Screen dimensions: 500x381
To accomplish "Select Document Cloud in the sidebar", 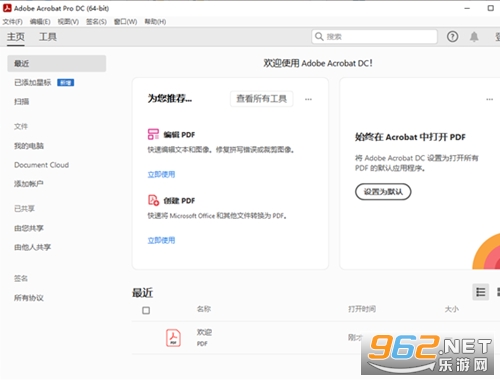I will [42, 165].
